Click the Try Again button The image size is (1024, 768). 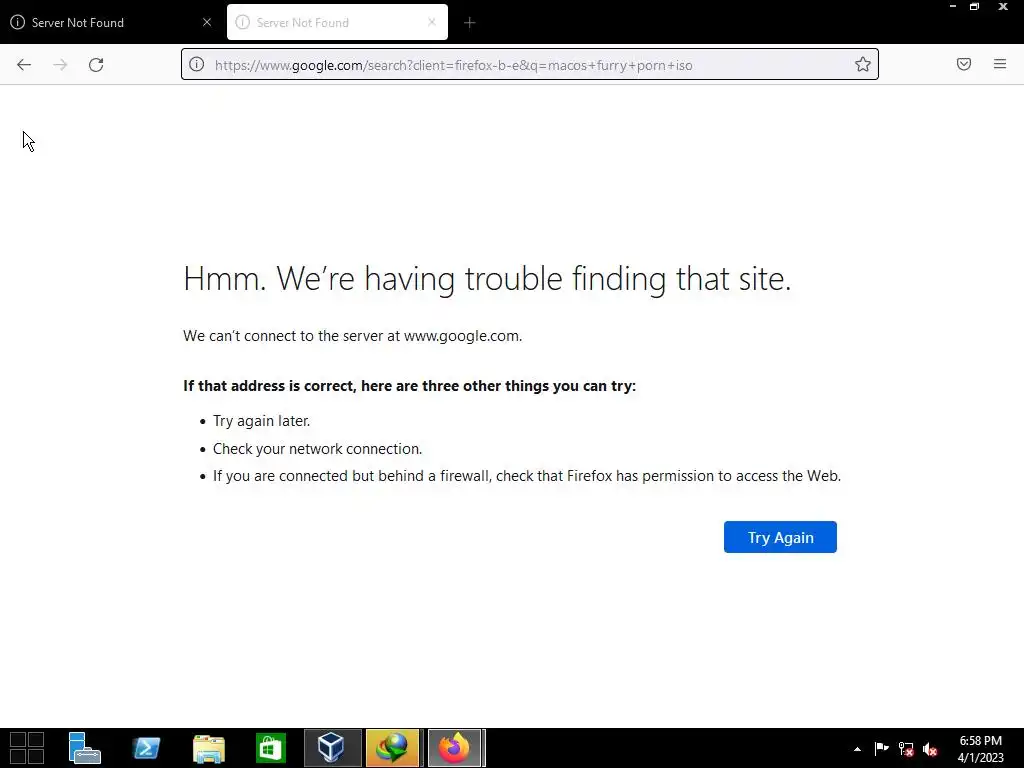click(x=780, y=537)
